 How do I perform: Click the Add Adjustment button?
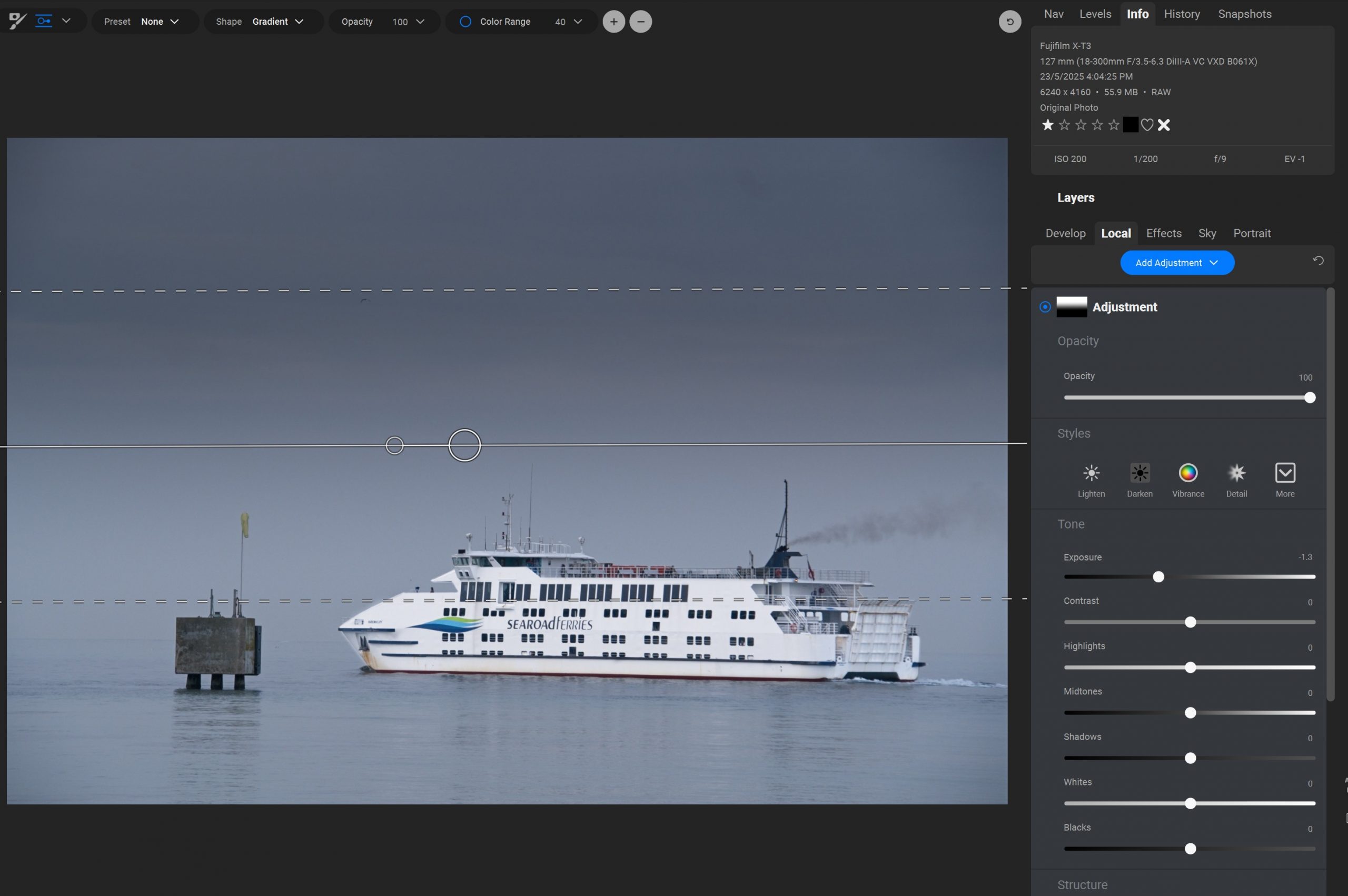pos(1176,263)
